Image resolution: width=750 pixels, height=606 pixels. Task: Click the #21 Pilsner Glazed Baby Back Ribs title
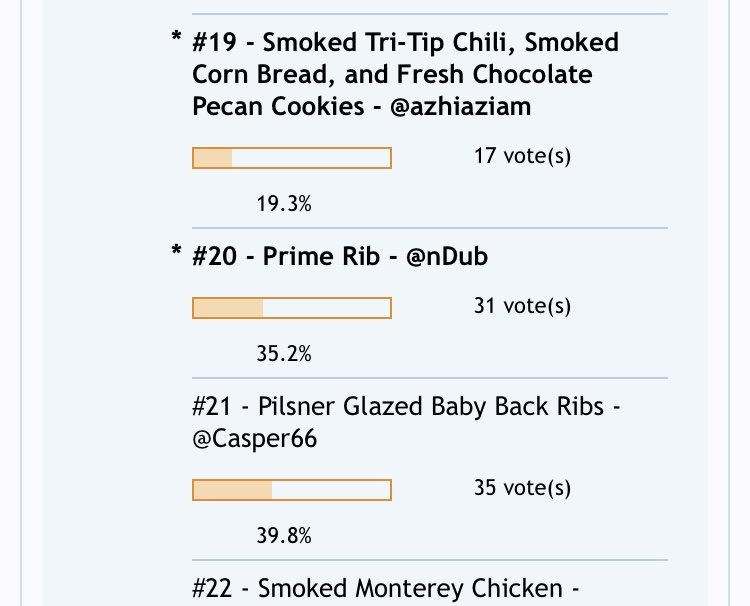406,422
